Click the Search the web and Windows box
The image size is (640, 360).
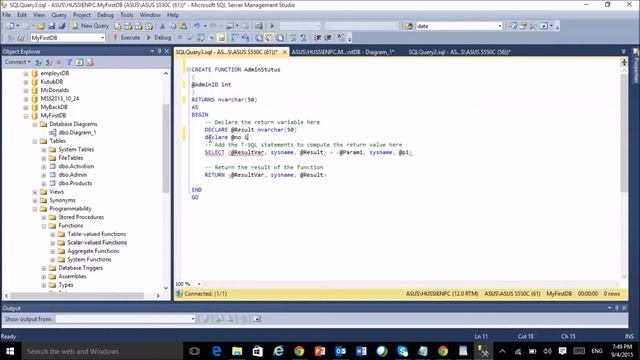(101, 351)
